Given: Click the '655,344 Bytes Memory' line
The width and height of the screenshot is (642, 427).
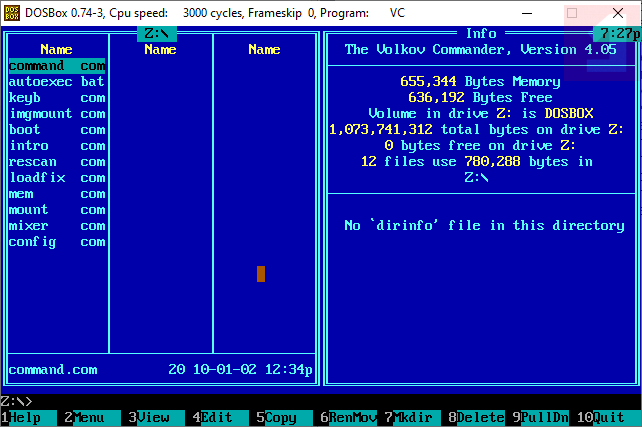Looking at the screenshot, I should (x=480, y=82).
